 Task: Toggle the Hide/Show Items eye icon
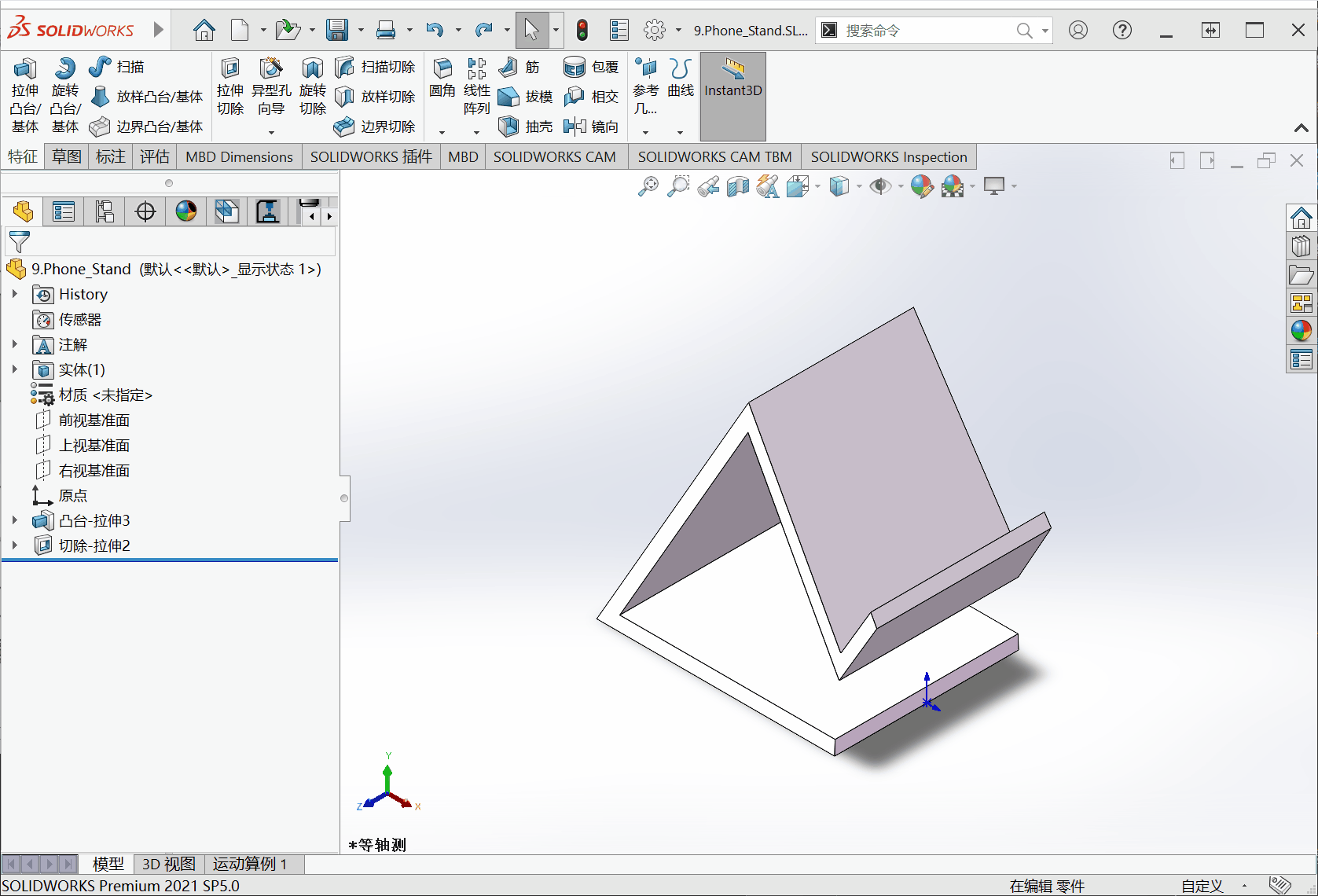point(880,186)
